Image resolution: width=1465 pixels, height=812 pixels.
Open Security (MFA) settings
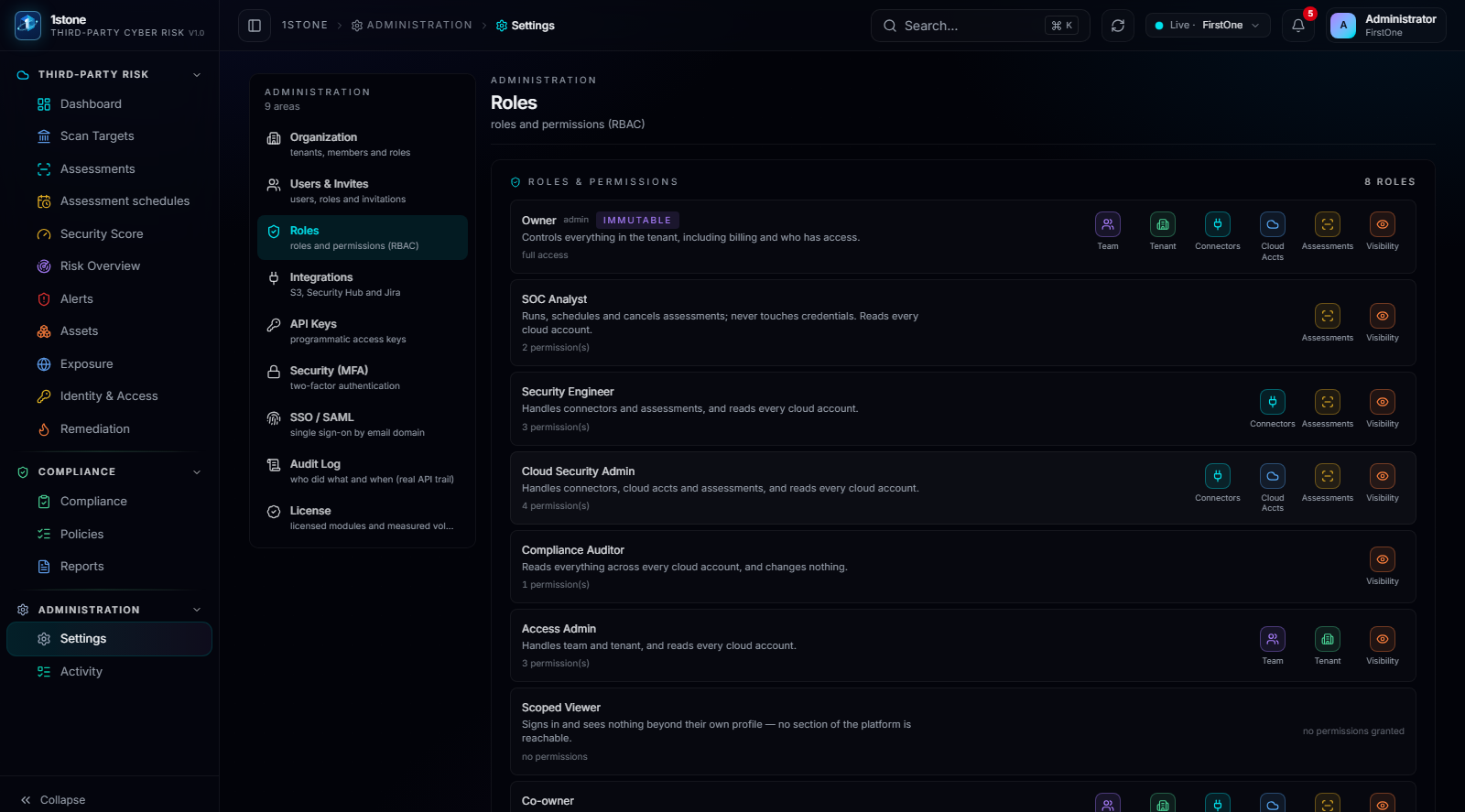(363, 378)
